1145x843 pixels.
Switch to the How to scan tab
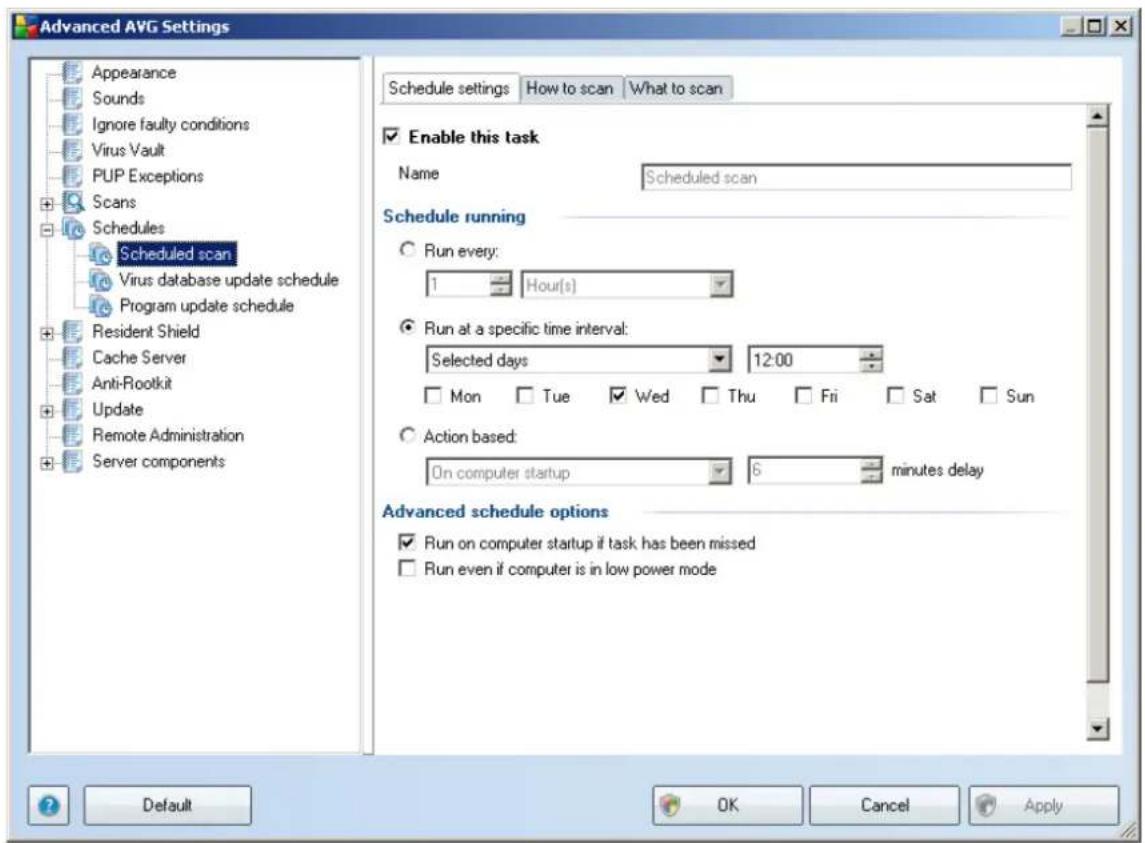[x=570, y=88]
